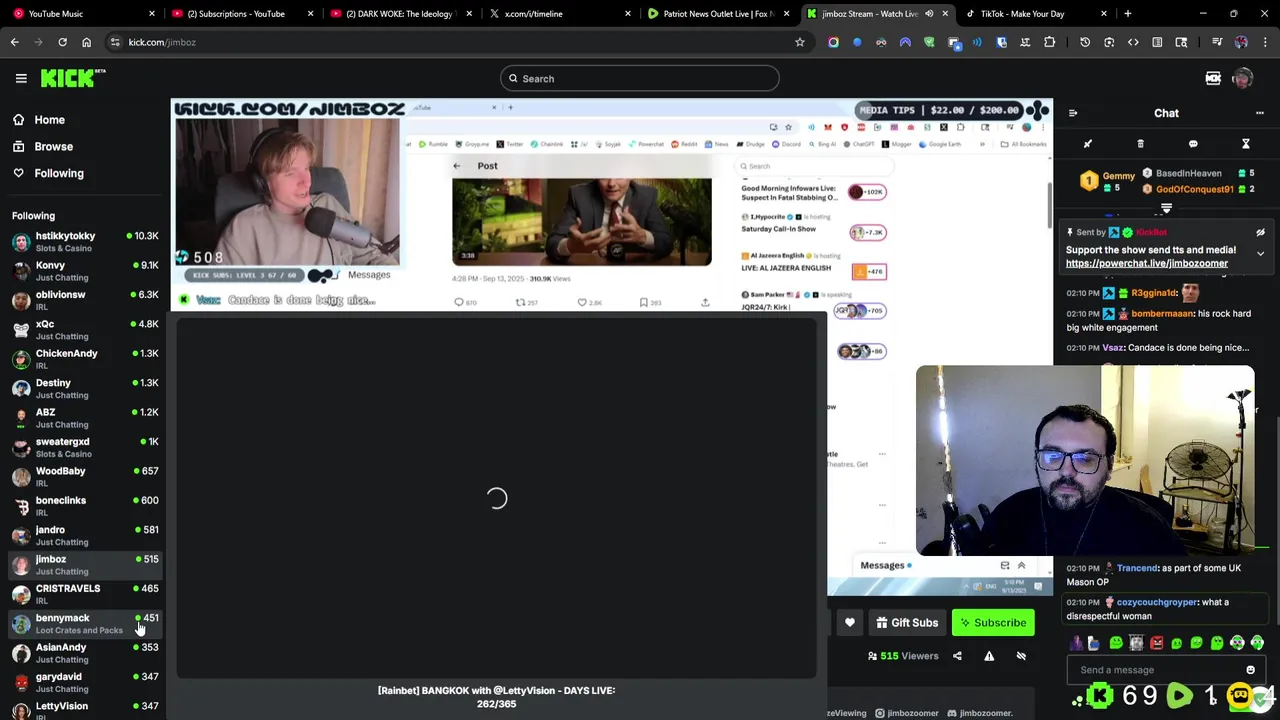Open the Kick user avatar menu

(x=1243, y=78)
